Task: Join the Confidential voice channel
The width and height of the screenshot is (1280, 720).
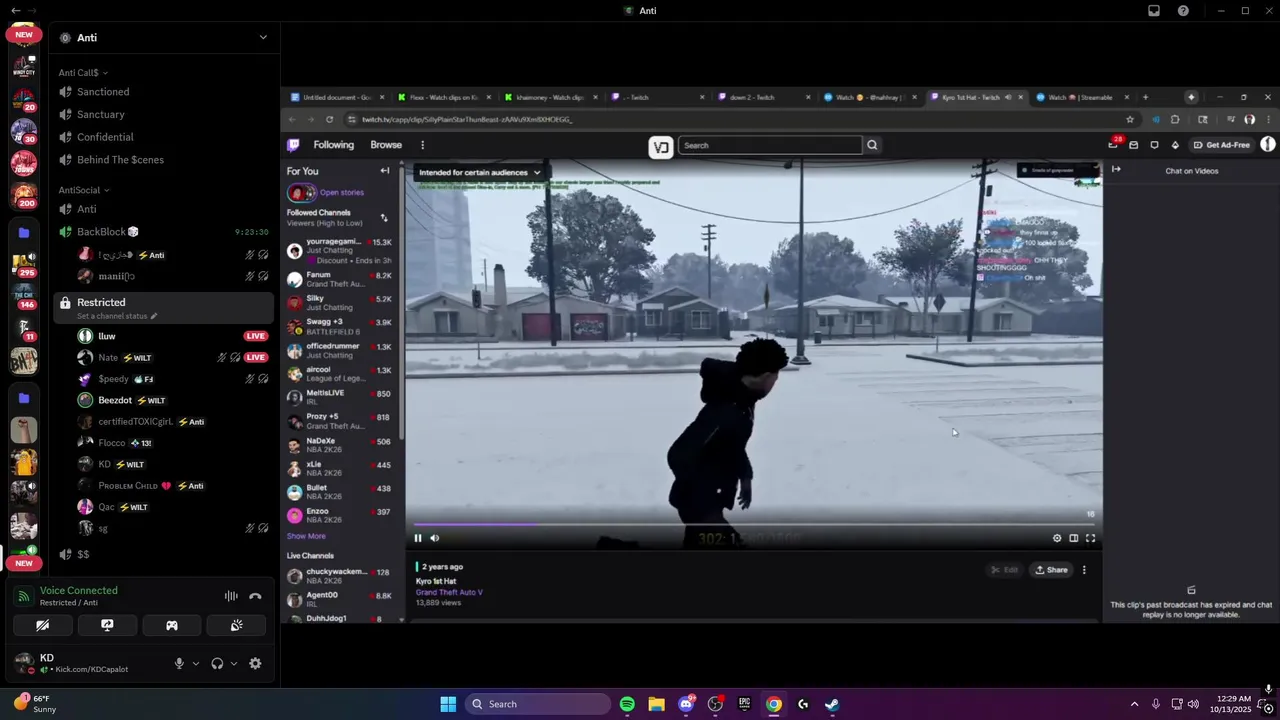Action: (105, 137)
